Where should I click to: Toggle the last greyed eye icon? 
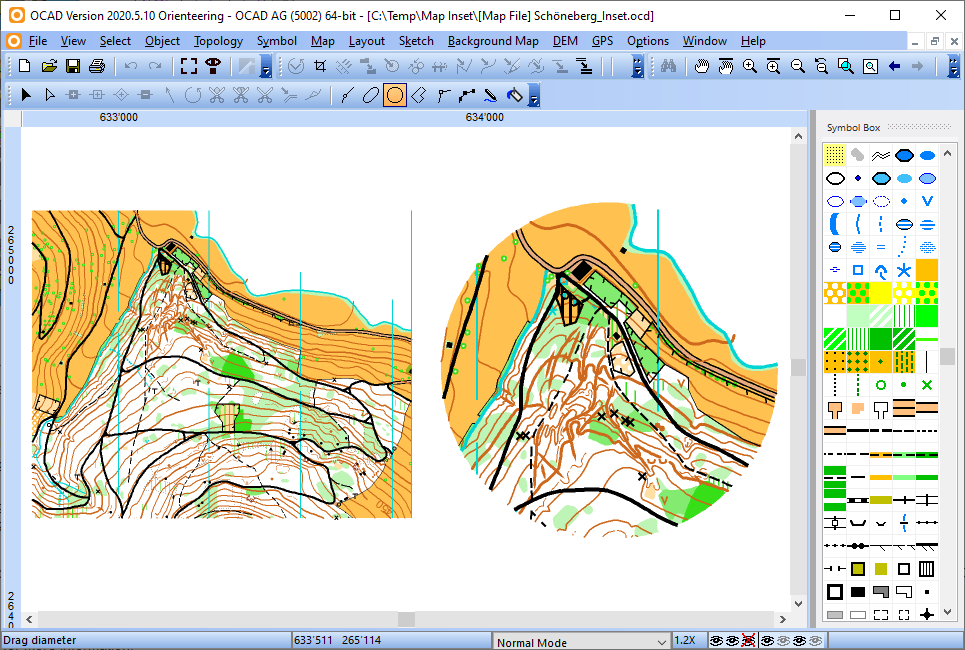(815, 641)
